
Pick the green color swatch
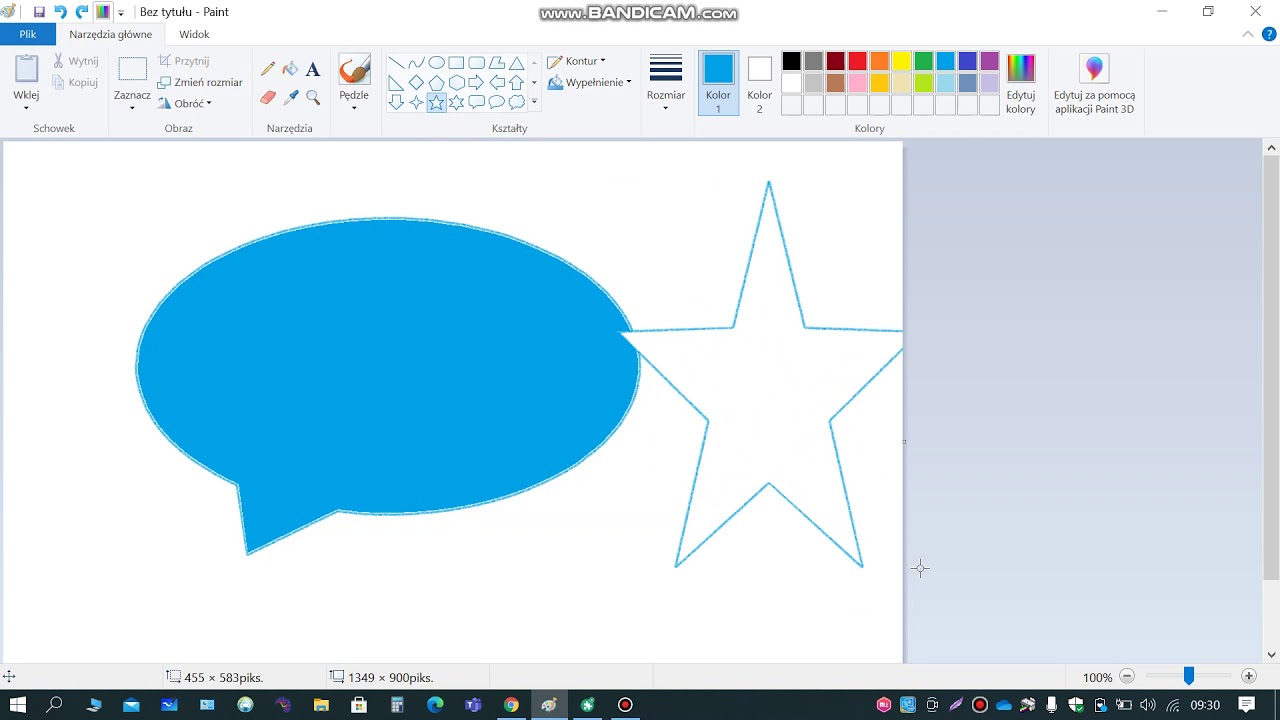tap(923, 62)
